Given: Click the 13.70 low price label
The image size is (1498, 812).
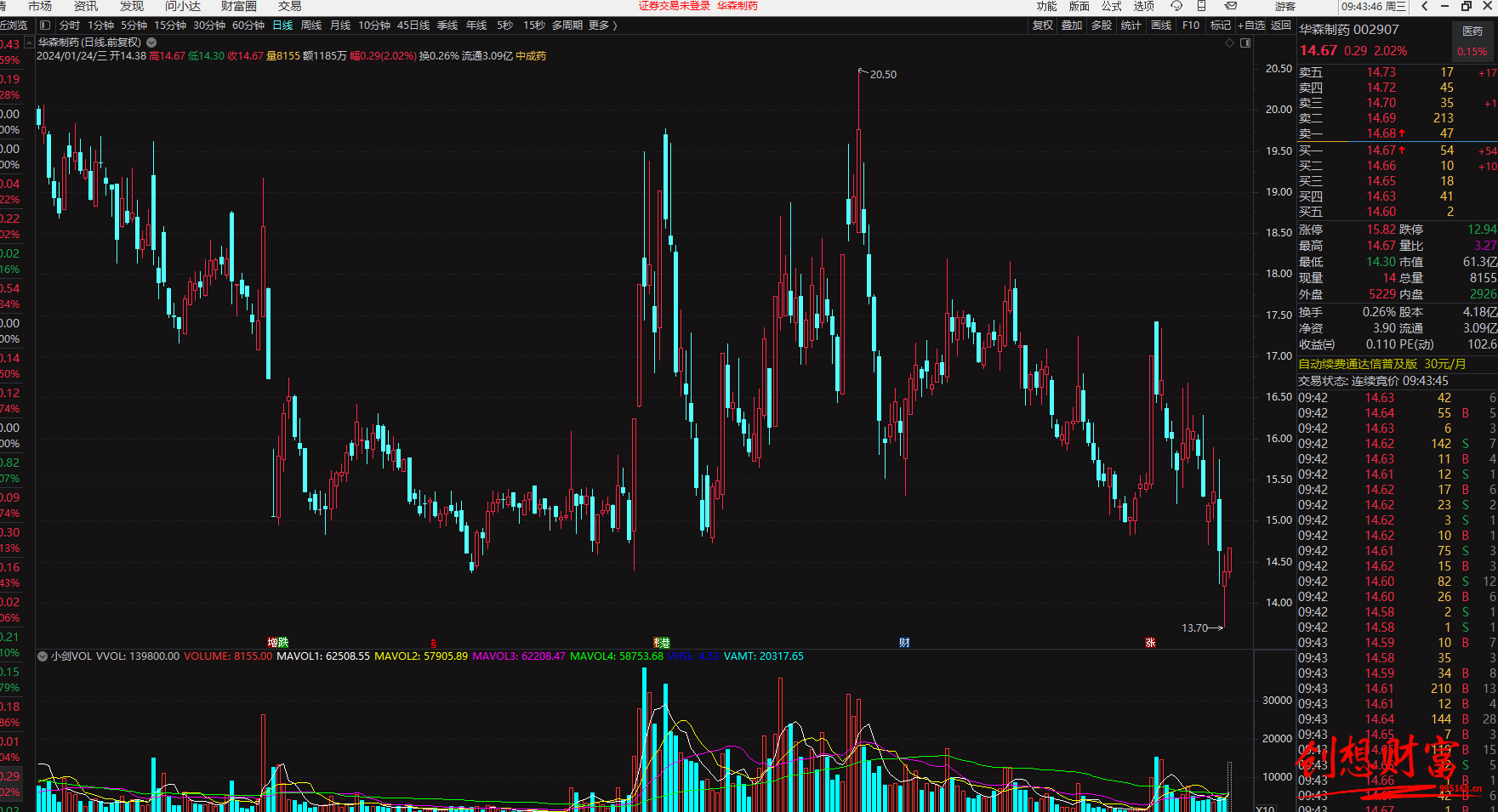Looking at the screenshot, I should (1194, 628).
